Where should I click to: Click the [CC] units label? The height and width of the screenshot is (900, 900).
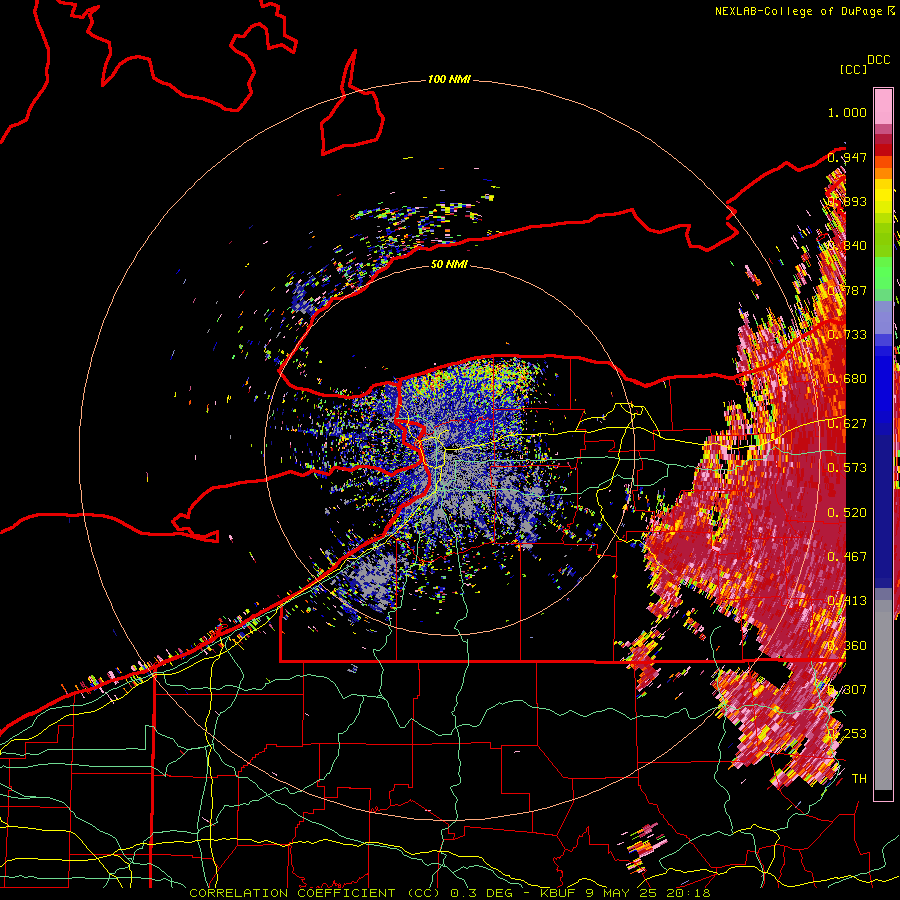click(x=853, y=69)
